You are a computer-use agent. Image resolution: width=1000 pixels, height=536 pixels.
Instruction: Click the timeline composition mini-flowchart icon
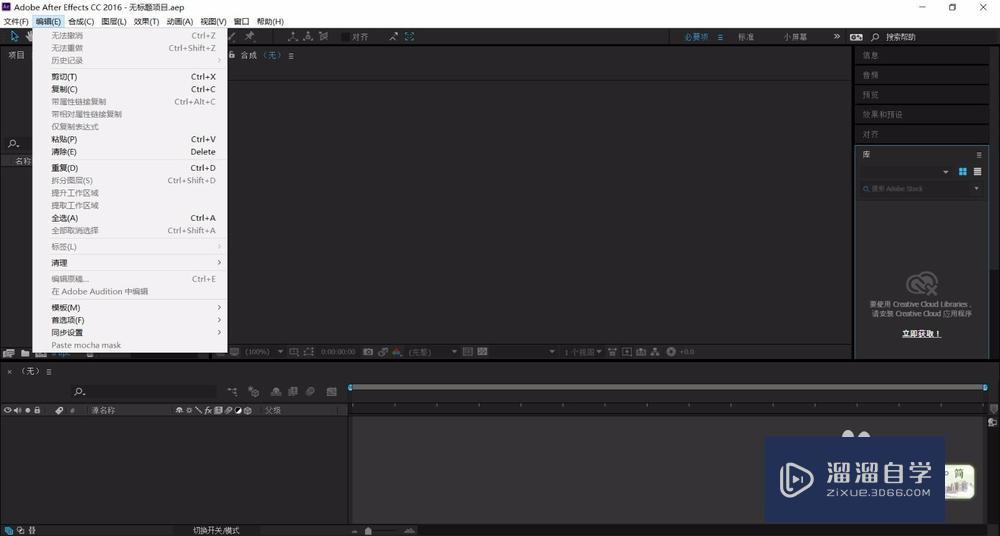point(232,391)
